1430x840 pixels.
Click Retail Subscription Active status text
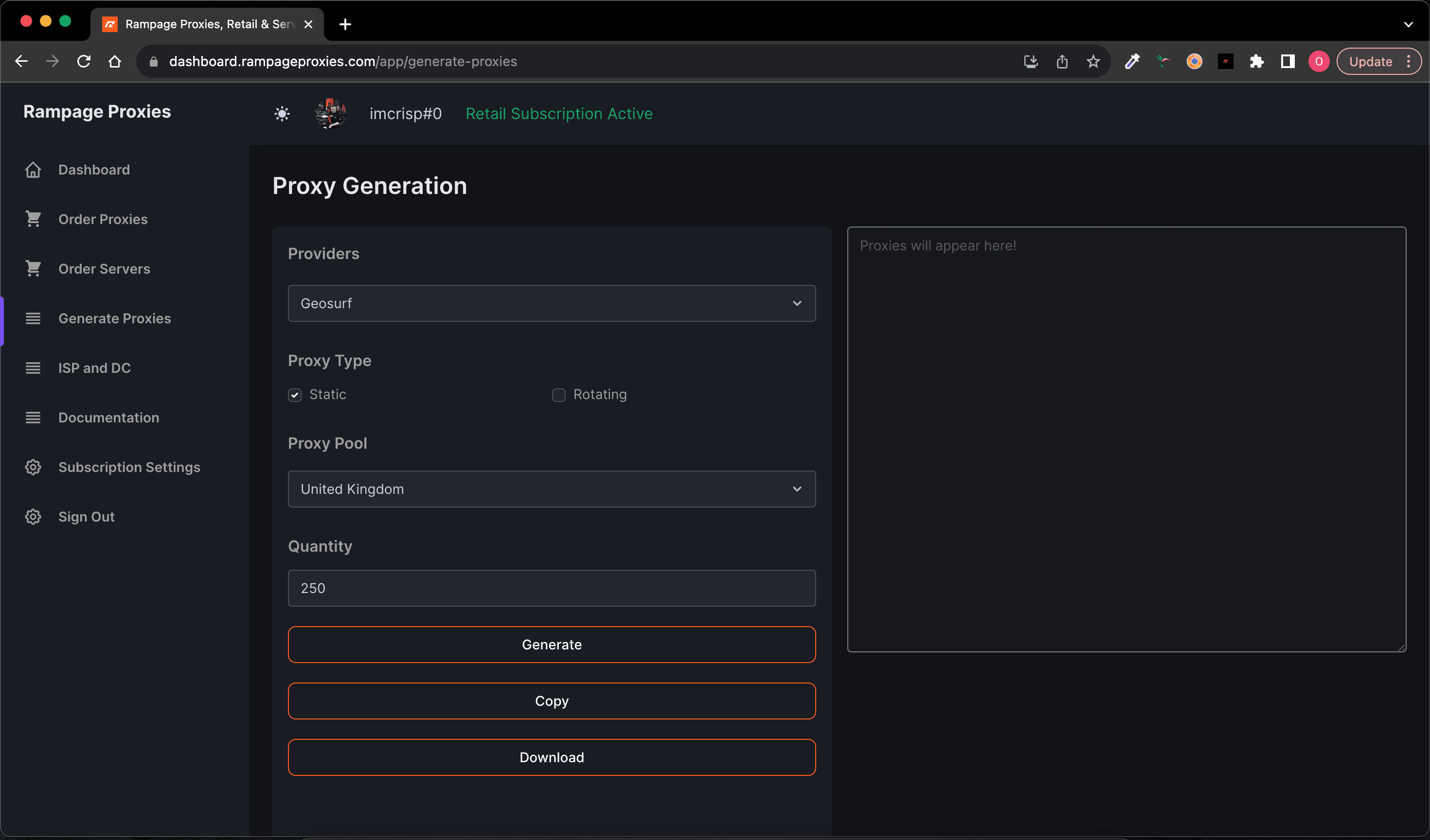click(x=559, y=113)
